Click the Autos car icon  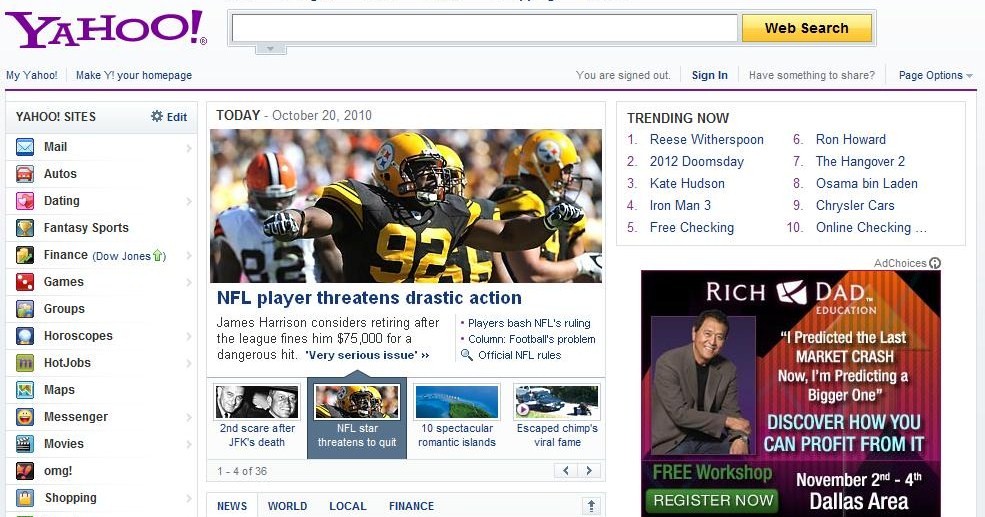[x=25, y=174]
